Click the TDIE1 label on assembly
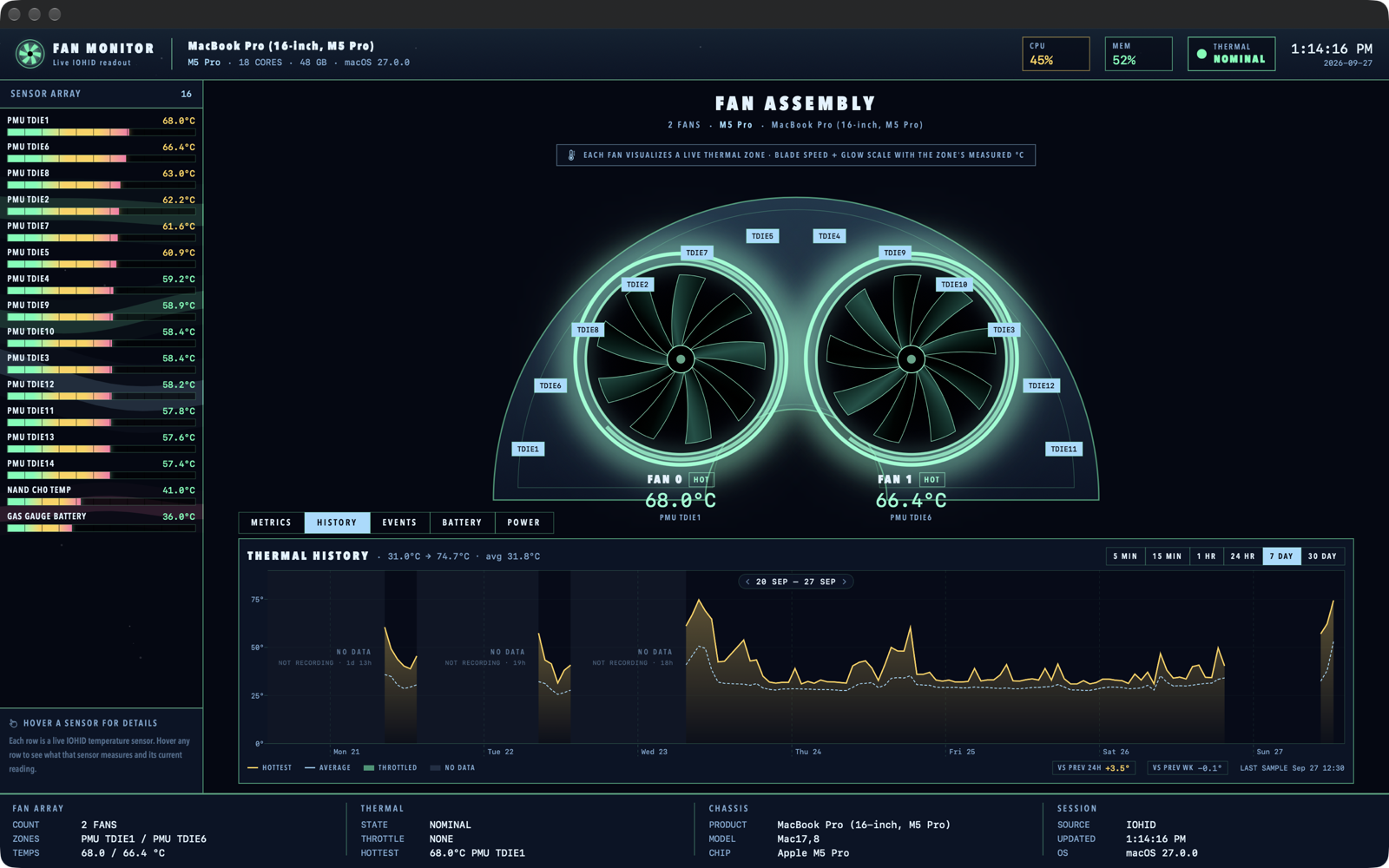This screenshot has width=1389, height=868. [x=528, y=449]
